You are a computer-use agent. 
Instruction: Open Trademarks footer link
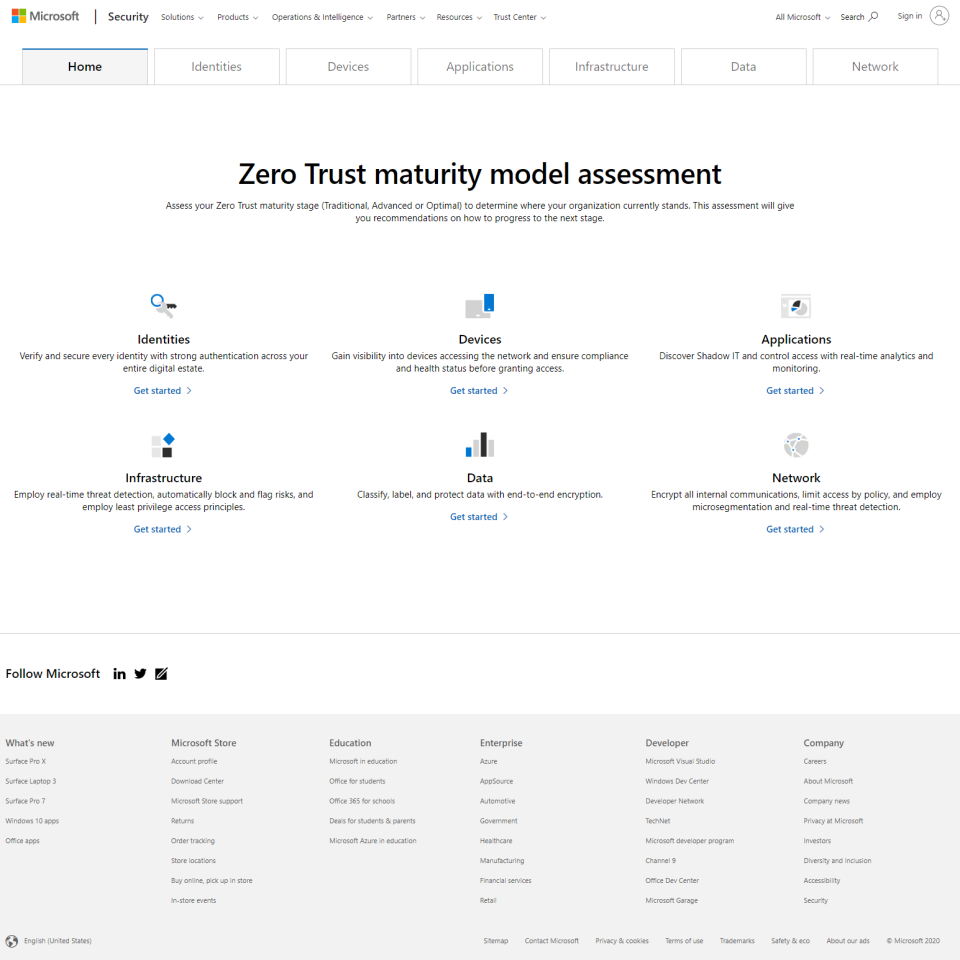click(737, 941)
